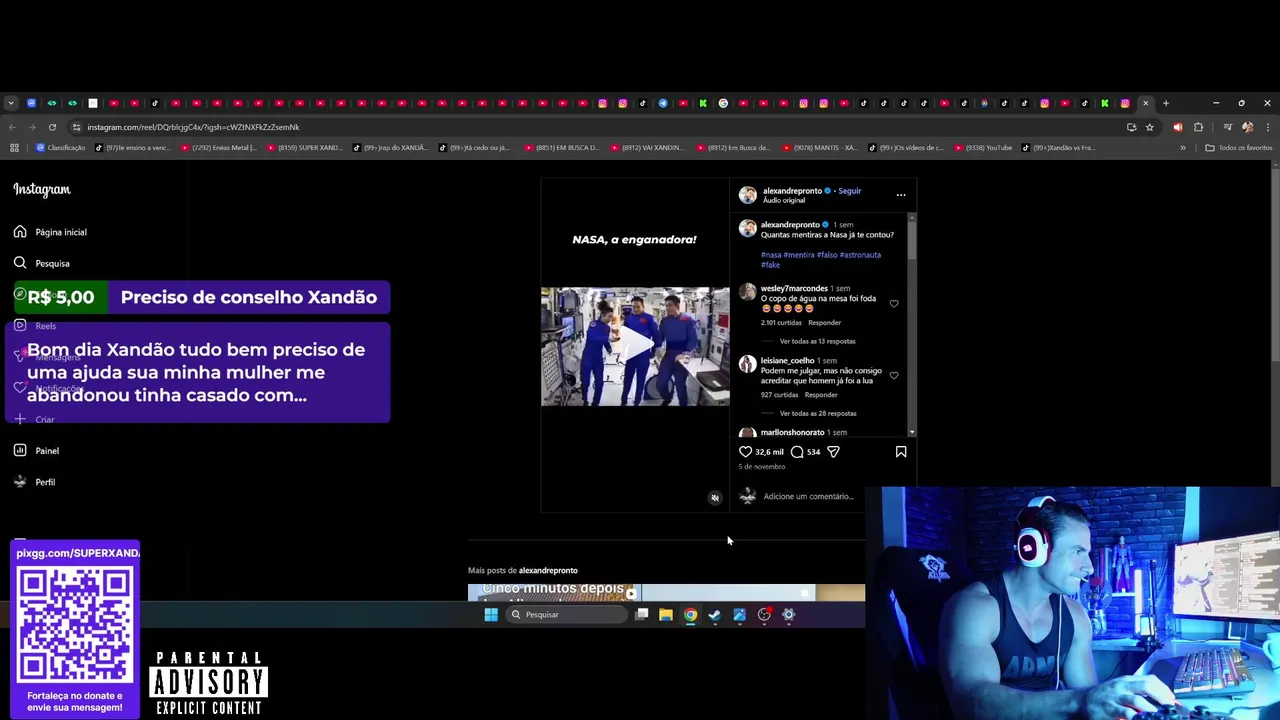Unmute the reel audio
Image resolution: width=1280 pixels, height=720 pixels.
tap(715, 498)
